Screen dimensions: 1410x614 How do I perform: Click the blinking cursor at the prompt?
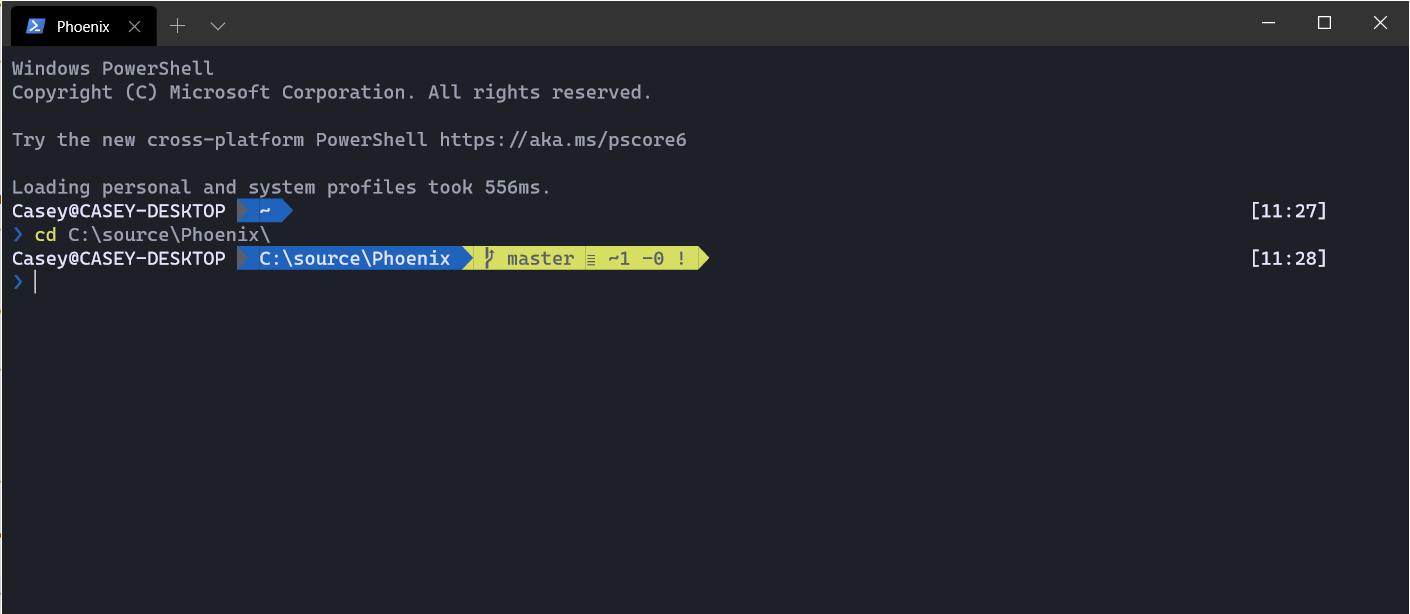coord(36,282)
